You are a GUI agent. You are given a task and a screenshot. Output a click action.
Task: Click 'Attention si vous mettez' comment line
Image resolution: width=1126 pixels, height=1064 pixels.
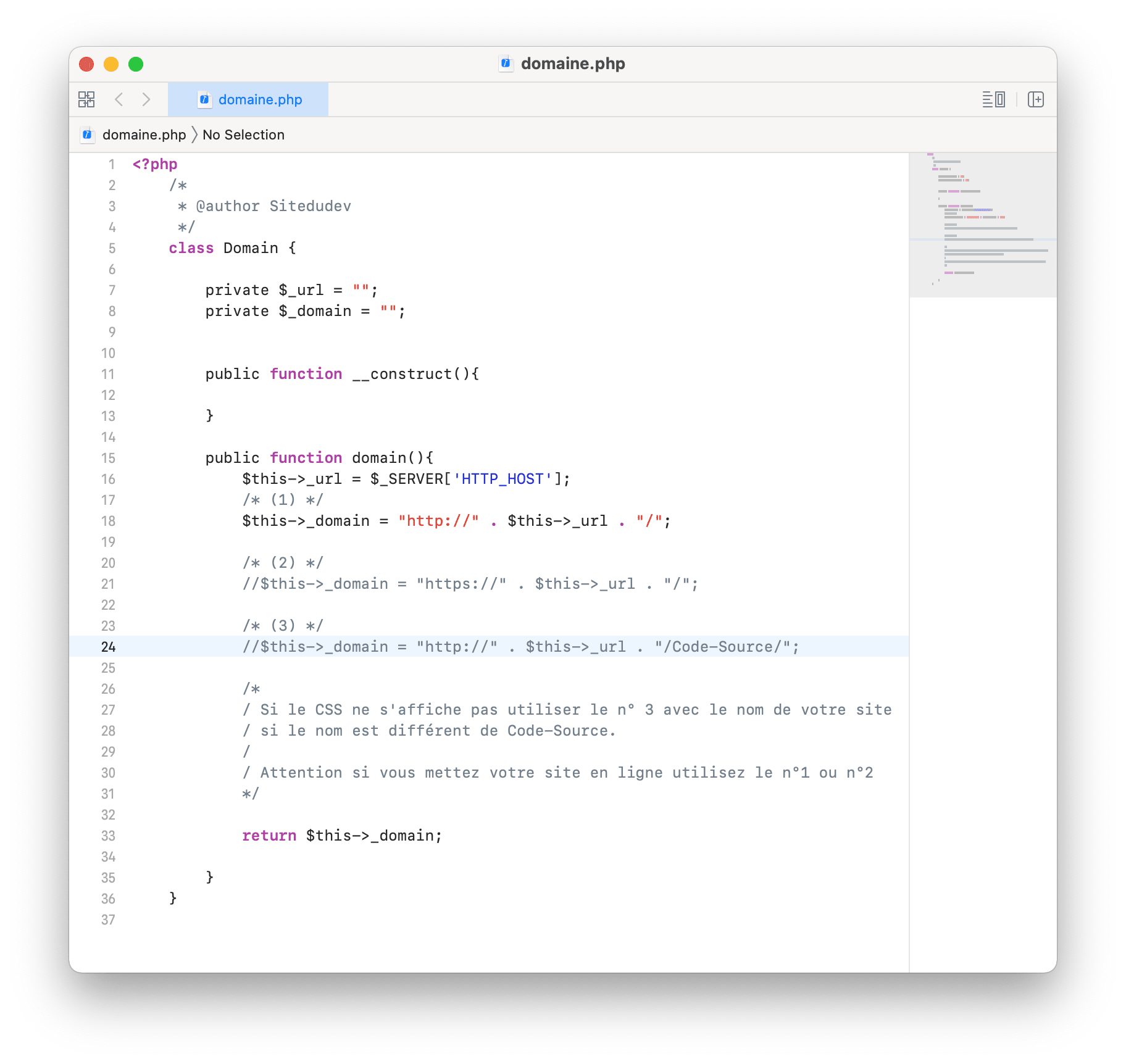click(x=557, y=773)
